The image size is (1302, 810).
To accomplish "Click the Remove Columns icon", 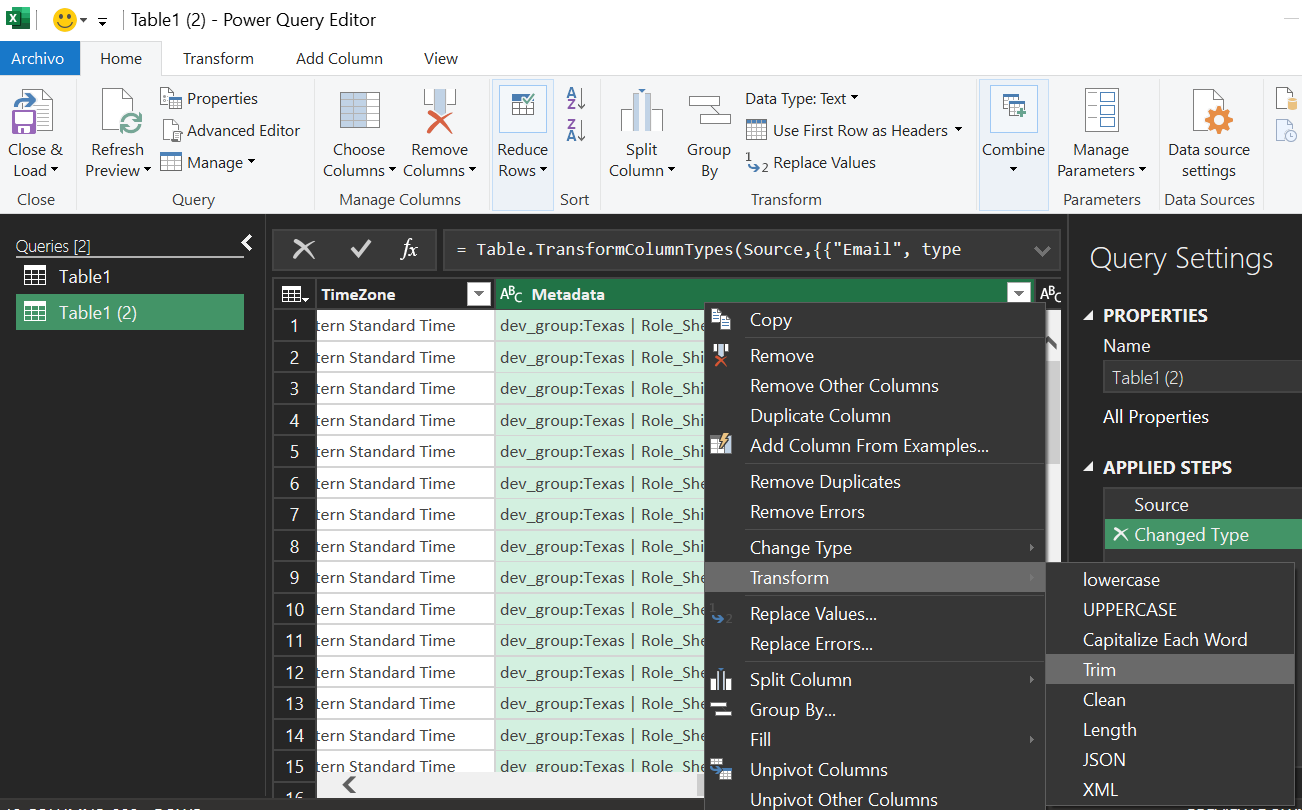I will pos(439,112).
